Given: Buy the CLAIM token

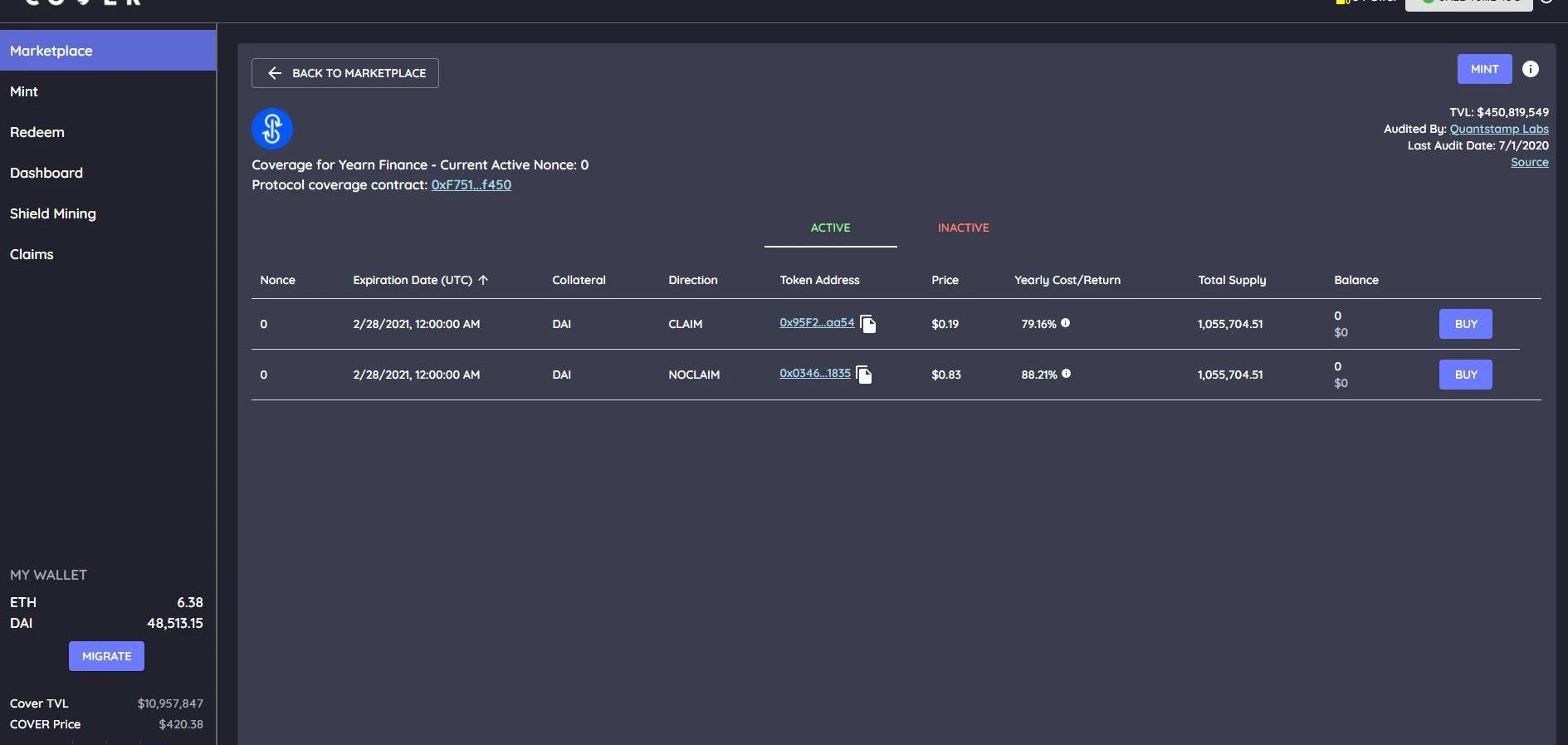Looking at the screenshot, I should [x=1465, y=324].
